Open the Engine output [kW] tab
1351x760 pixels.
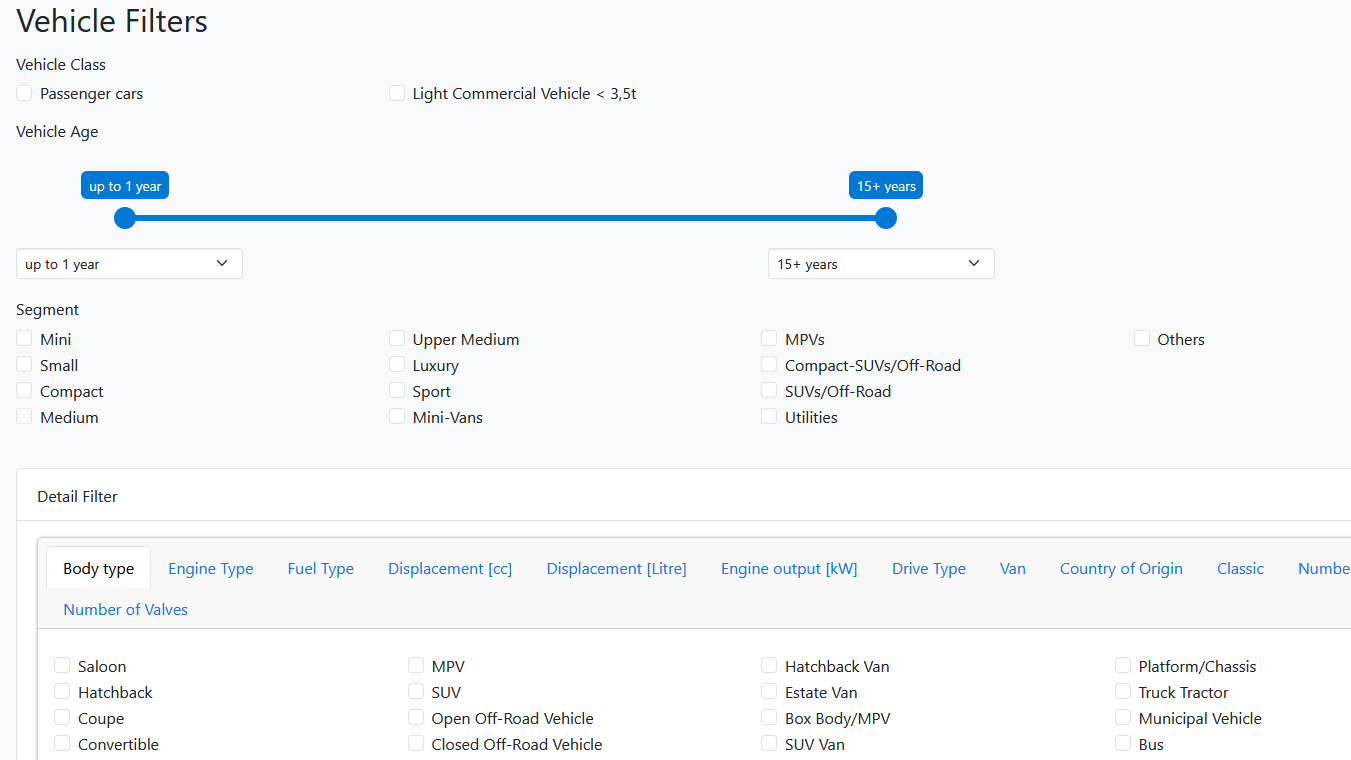789,568
